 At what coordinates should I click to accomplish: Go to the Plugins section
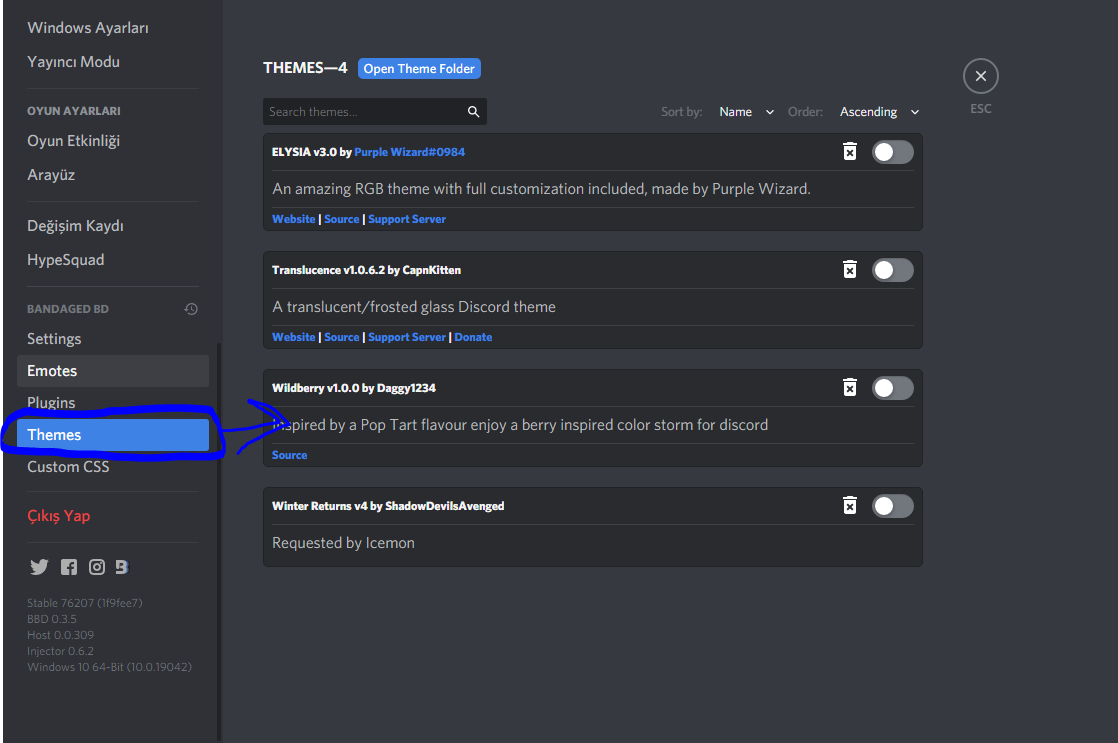click(x=113, y=403)
